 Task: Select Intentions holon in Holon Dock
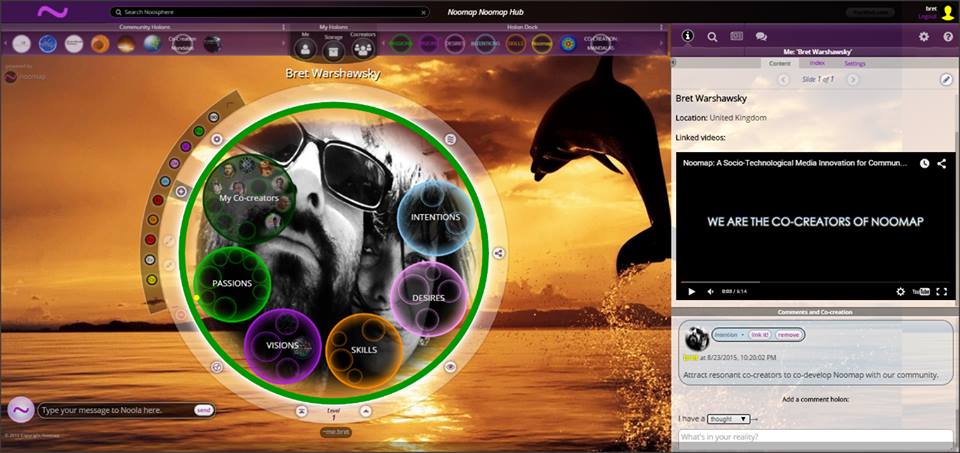[x=485, y=43]
